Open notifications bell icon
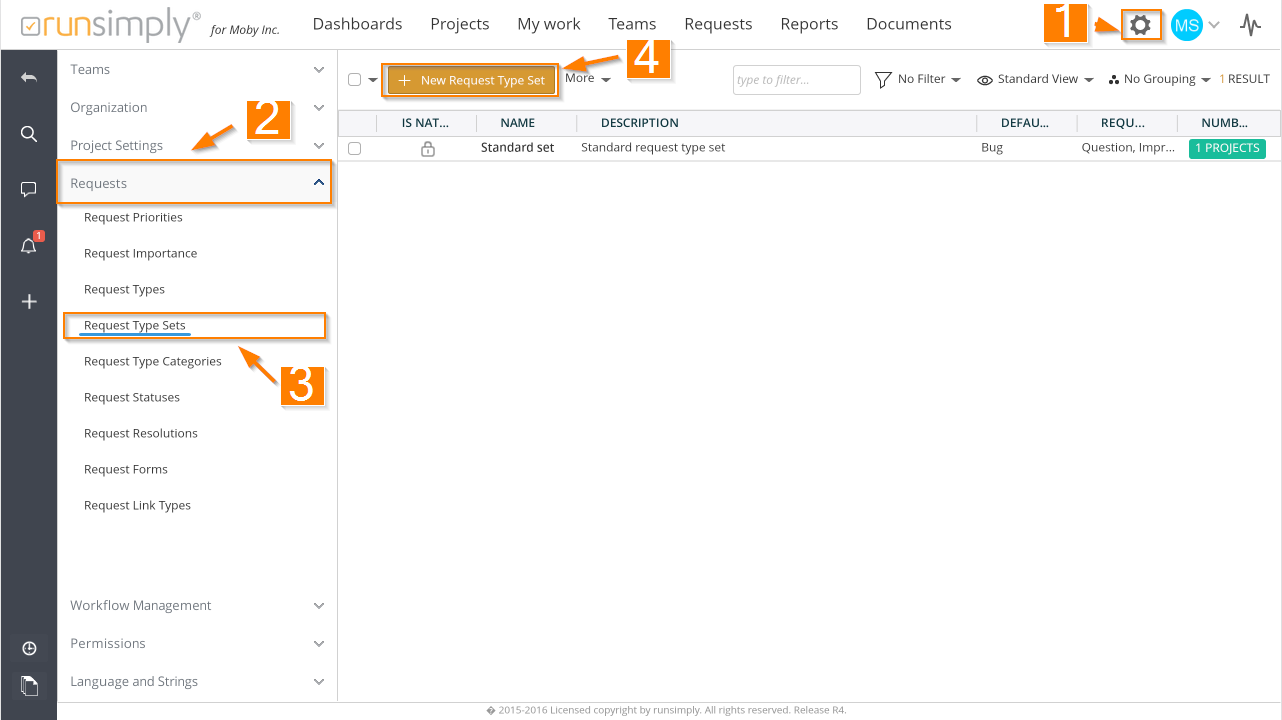This screenshot has height=720, width=1282. click(x=29, y=246)
